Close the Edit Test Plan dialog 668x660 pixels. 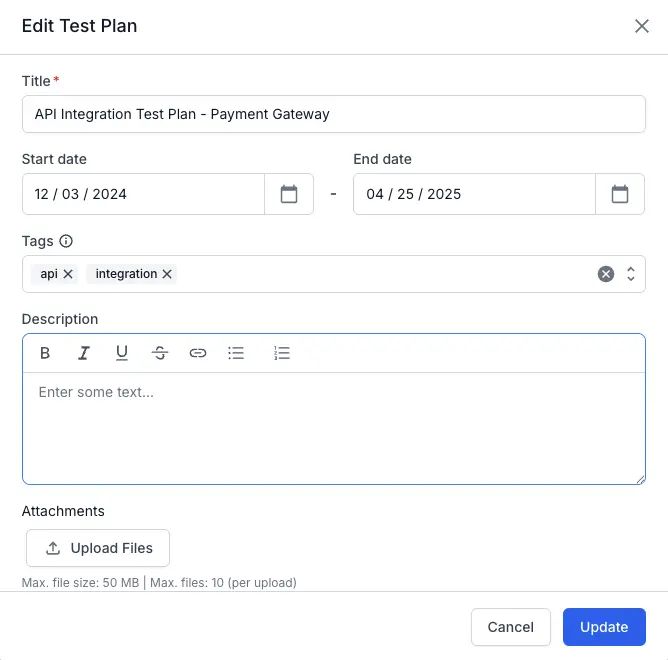point(641,26)
